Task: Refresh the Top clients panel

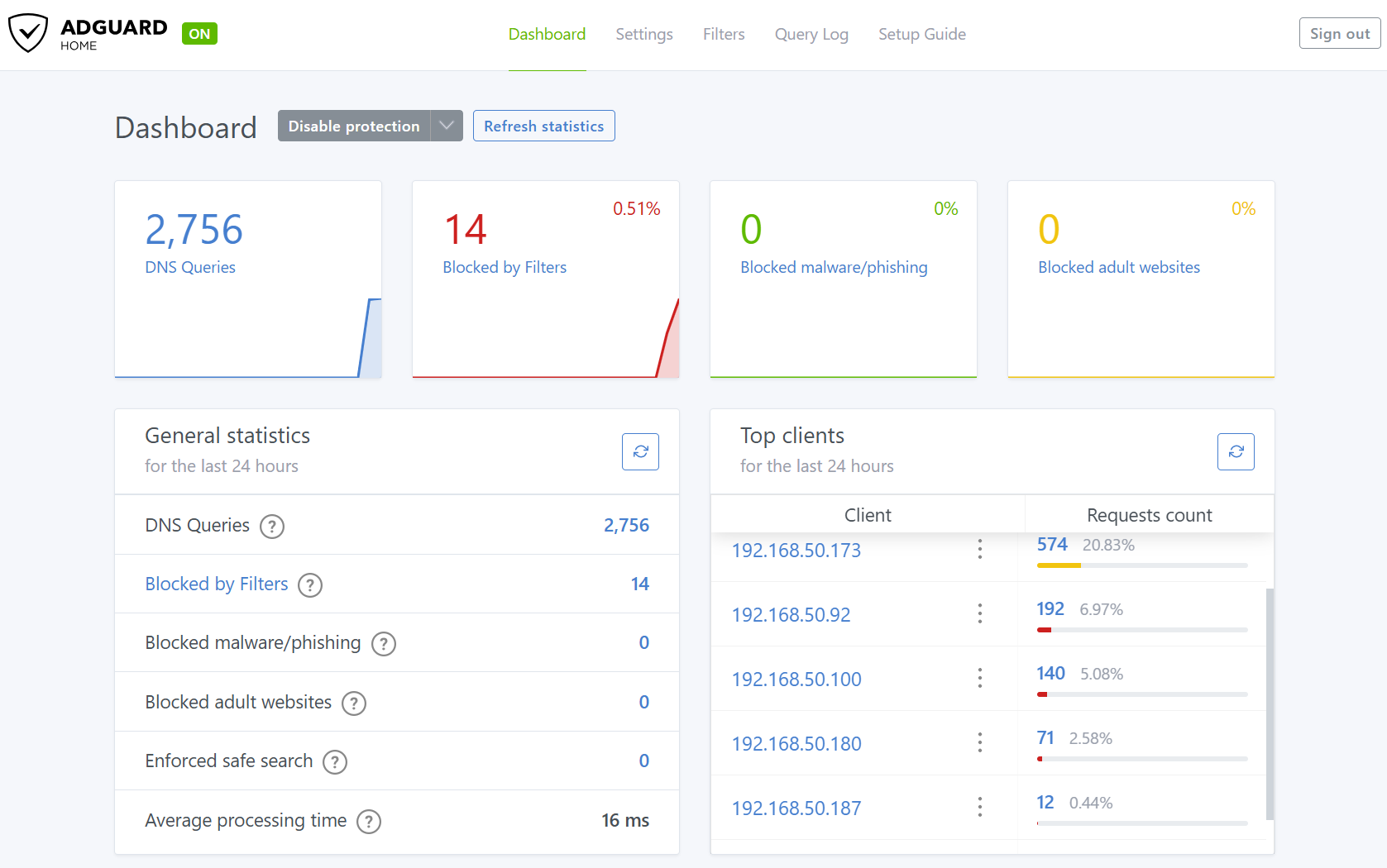Action: tap(1236, 451)
